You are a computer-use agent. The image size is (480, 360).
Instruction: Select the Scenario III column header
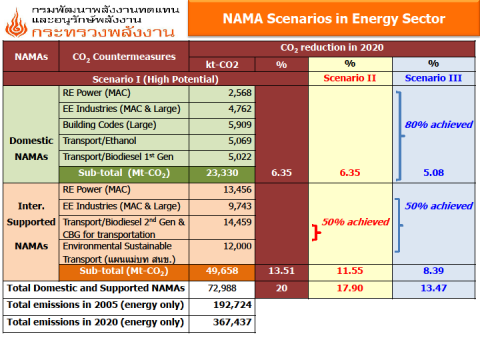click(433, 78)
